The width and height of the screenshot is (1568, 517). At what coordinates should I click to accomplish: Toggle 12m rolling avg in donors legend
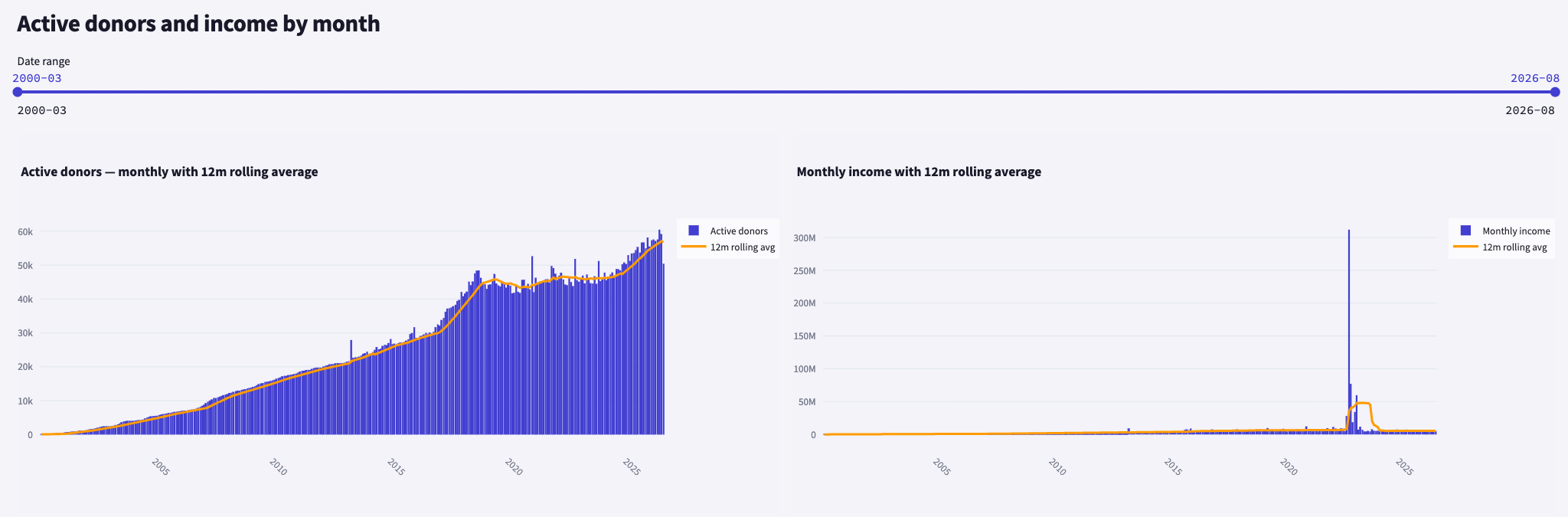(728, 247)
